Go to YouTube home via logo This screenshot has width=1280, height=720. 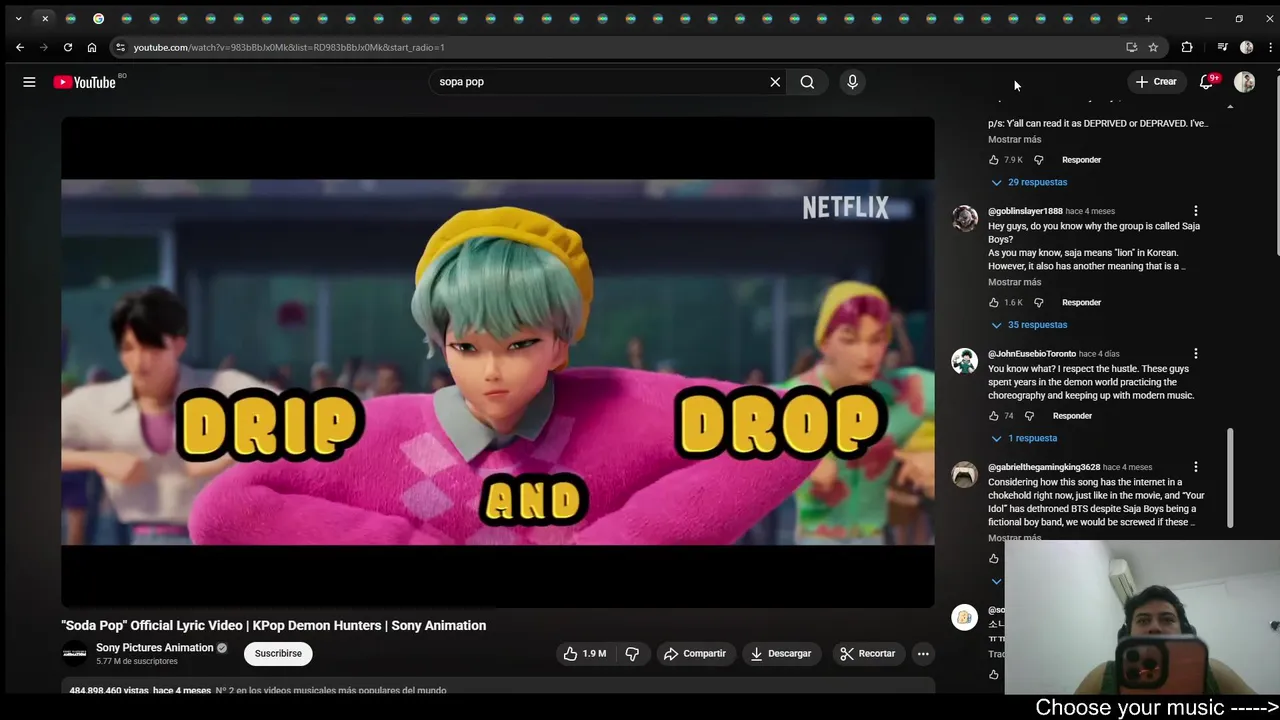[x=85, y=82]
